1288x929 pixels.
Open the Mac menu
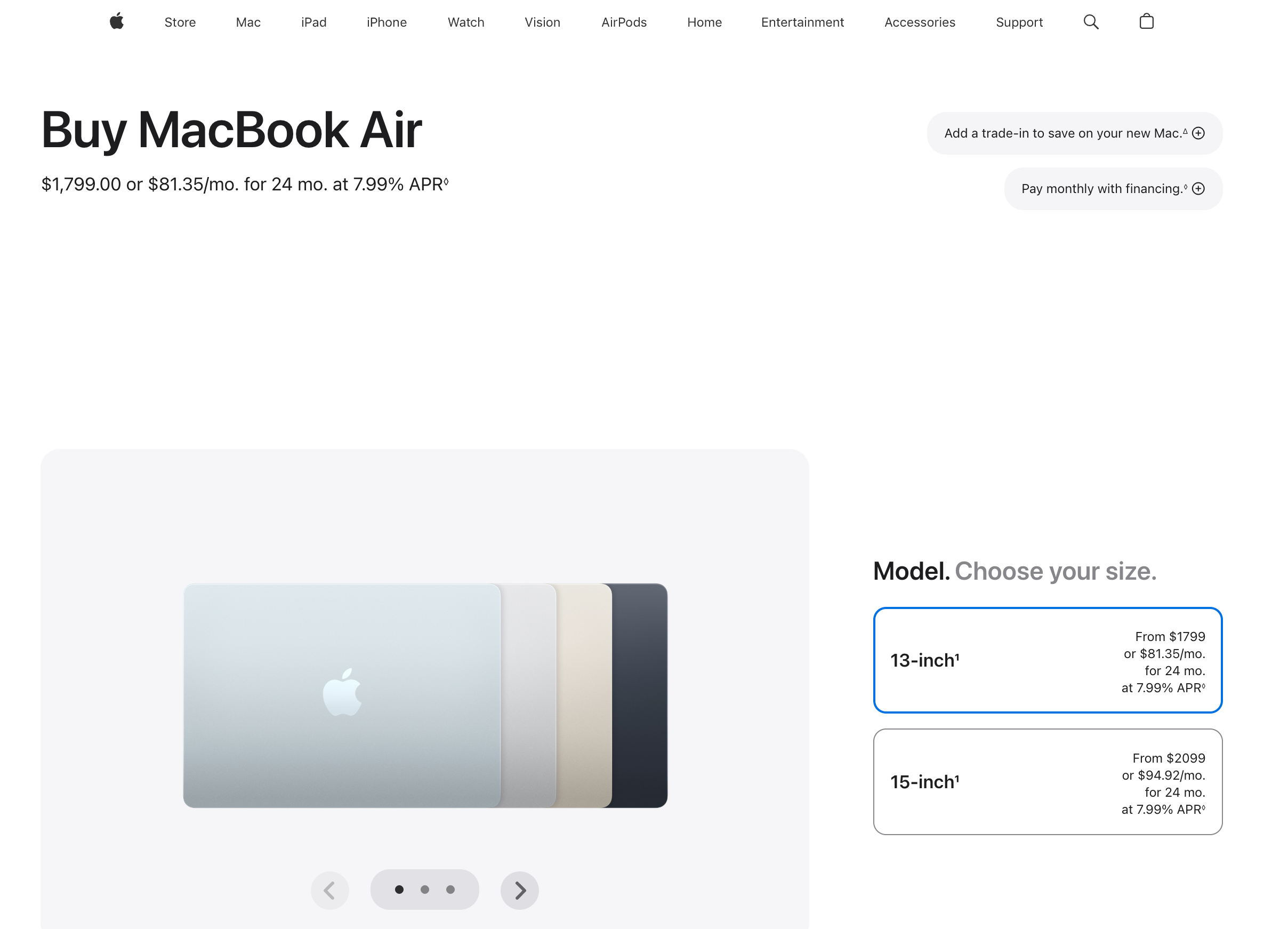click(248, 22)
